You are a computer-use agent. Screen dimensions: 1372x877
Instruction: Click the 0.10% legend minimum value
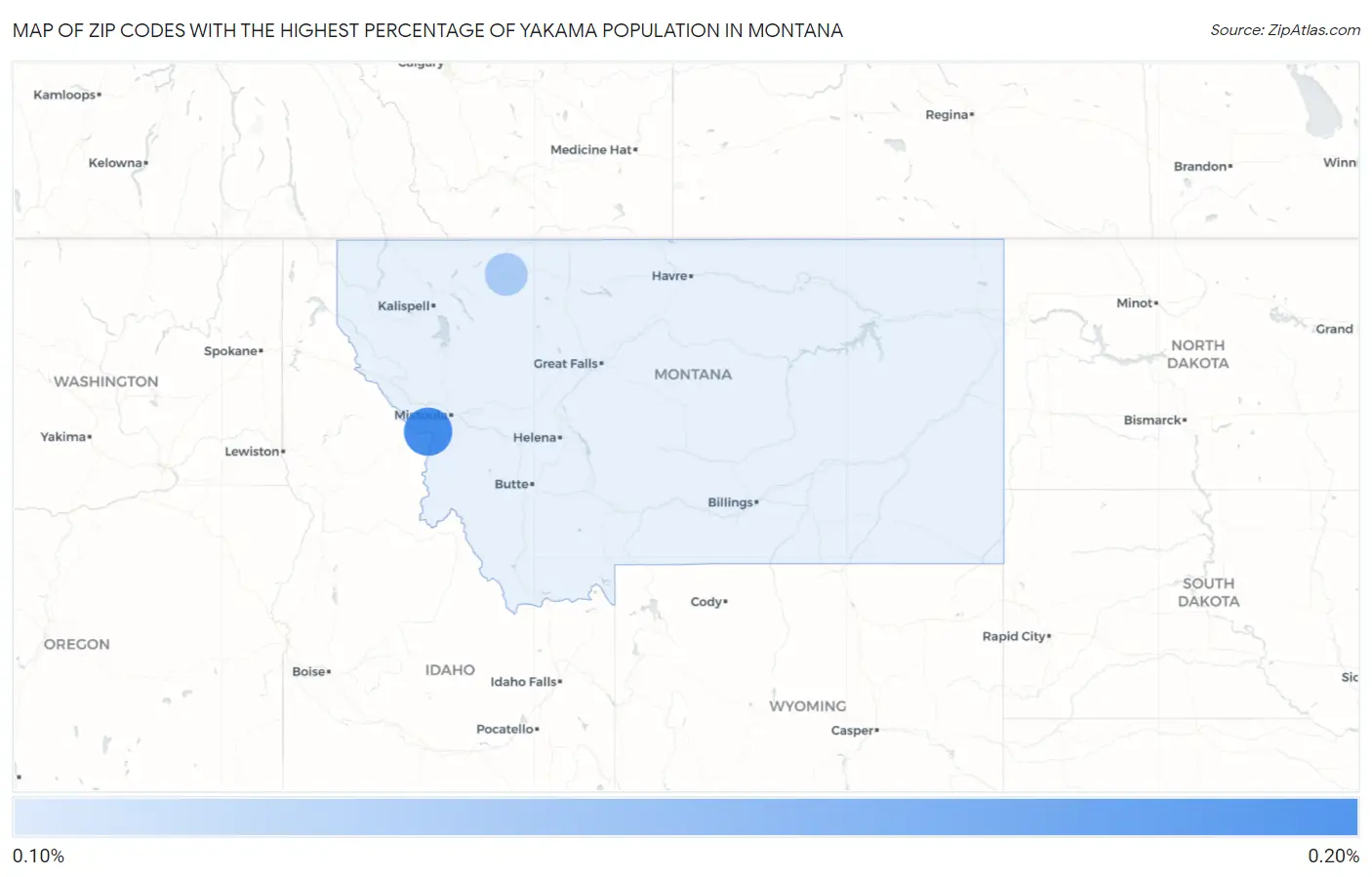(x=39, y=856)
